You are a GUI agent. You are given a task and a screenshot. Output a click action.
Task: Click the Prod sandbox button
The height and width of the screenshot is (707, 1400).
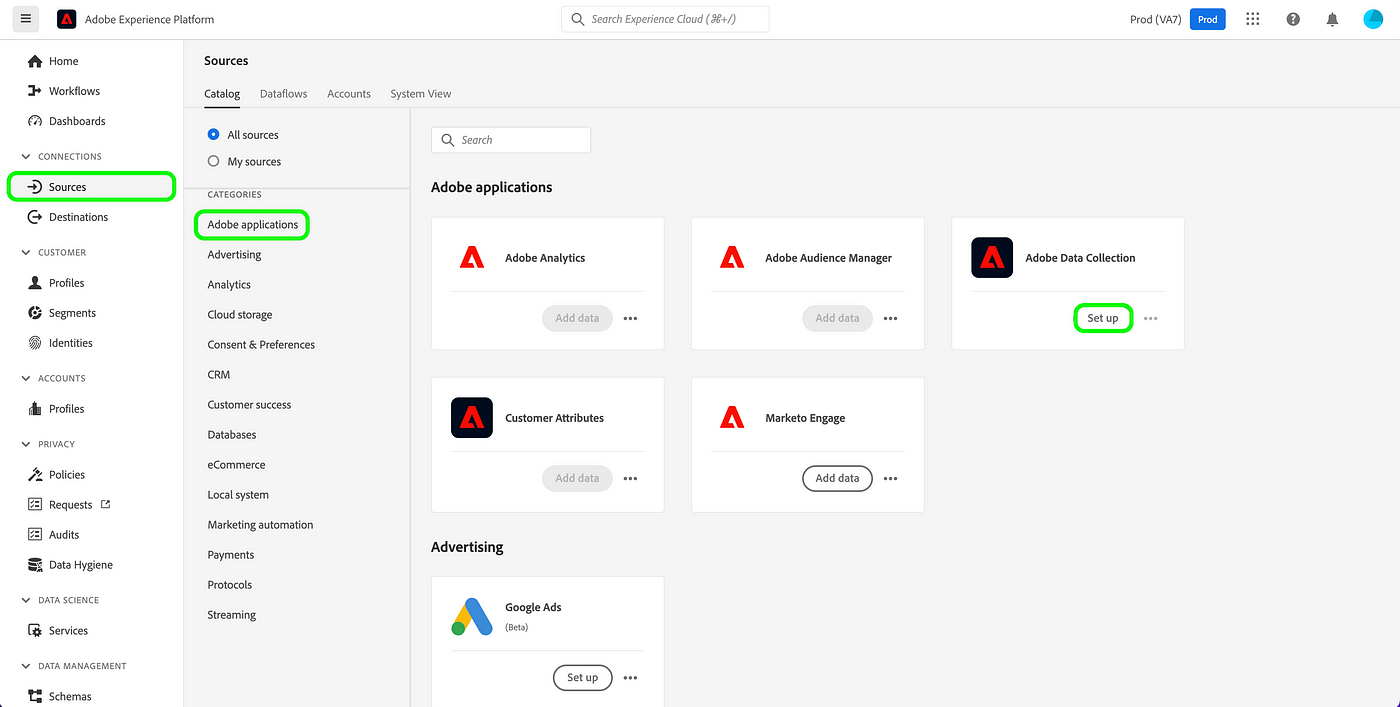(1208, 19)
